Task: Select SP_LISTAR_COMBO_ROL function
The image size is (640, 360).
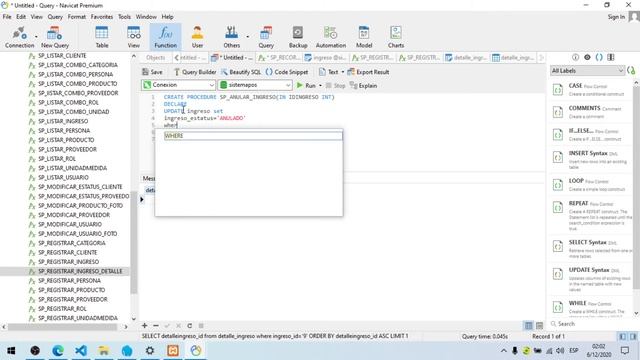Action: (68, 102)
